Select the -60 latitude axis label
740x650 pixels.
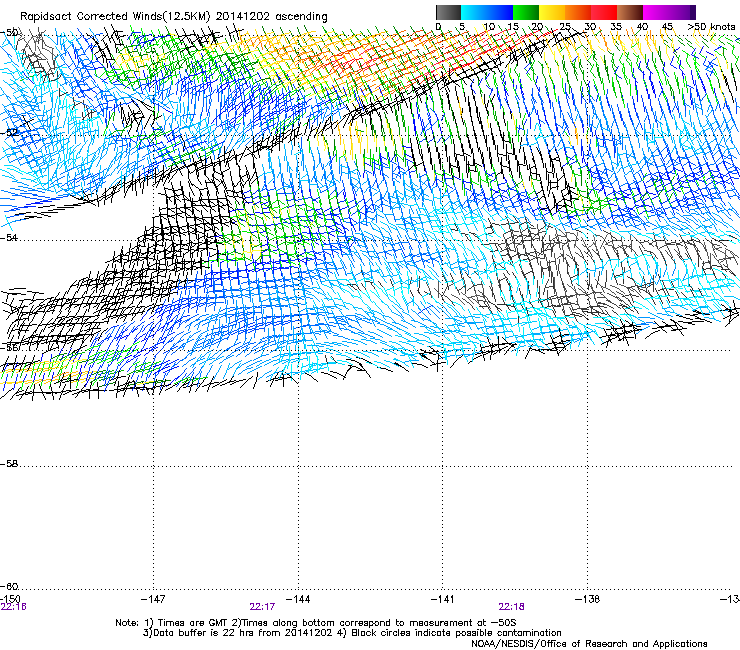[x=9, y=586]
